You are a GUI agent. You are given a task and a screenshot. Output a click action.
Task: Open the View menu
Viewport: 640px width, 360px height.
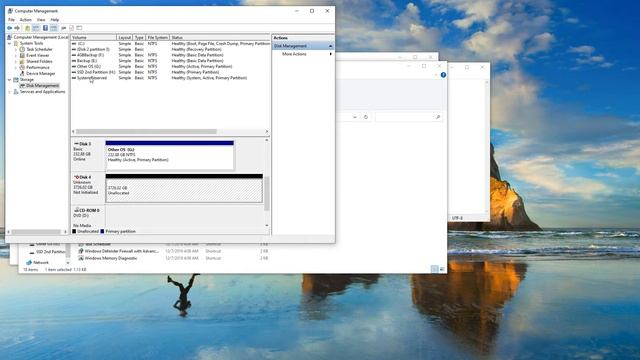click(x=41, y=20)
